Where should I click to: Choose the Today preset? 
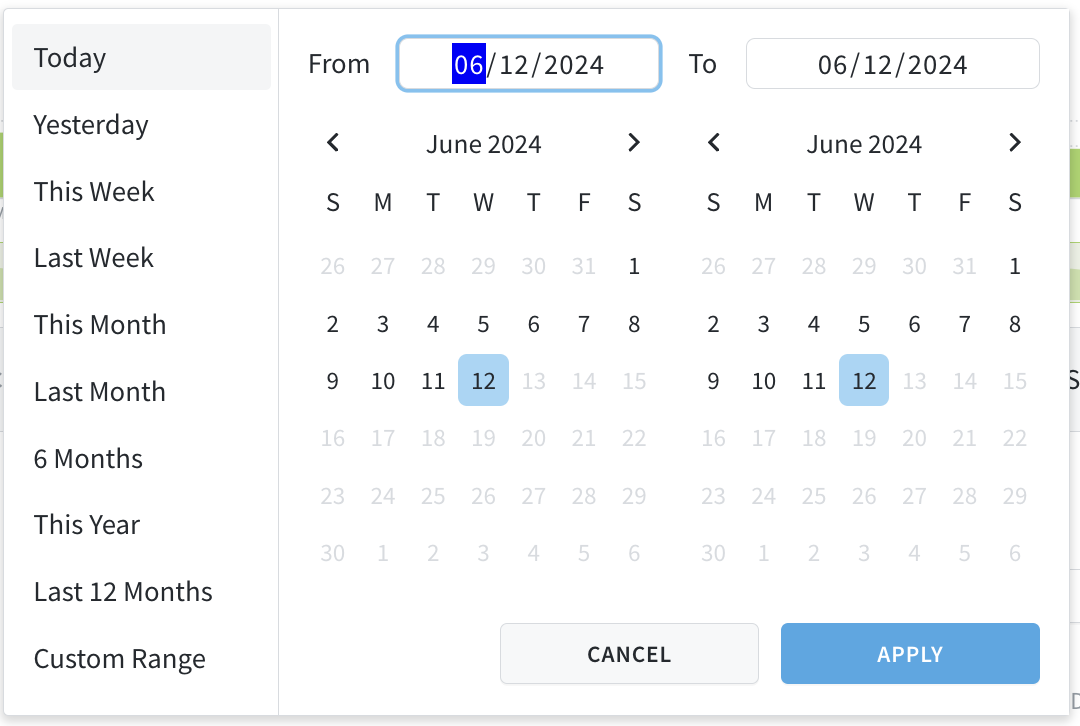[x=69, y=57]
